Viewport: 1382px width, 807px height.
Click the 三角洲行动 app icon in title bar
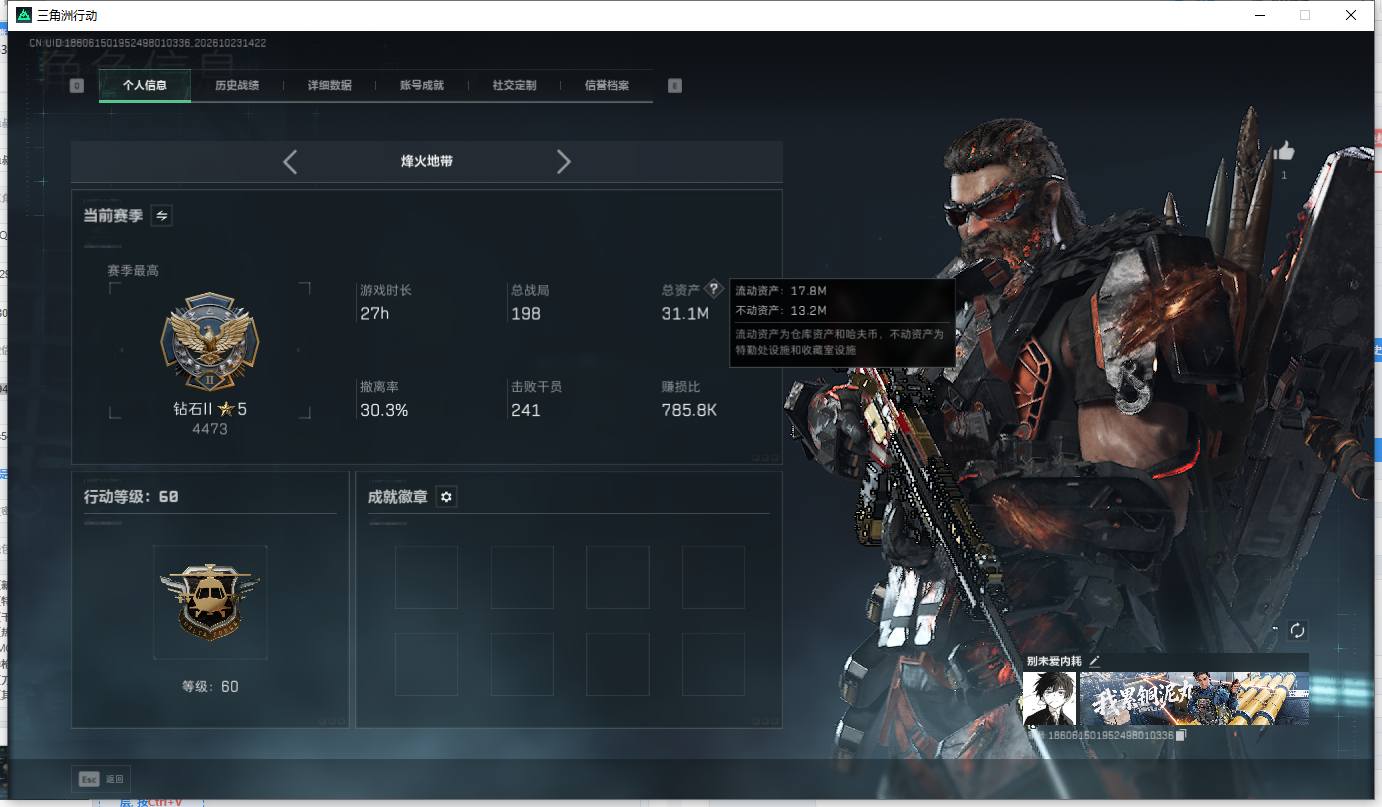25,15
